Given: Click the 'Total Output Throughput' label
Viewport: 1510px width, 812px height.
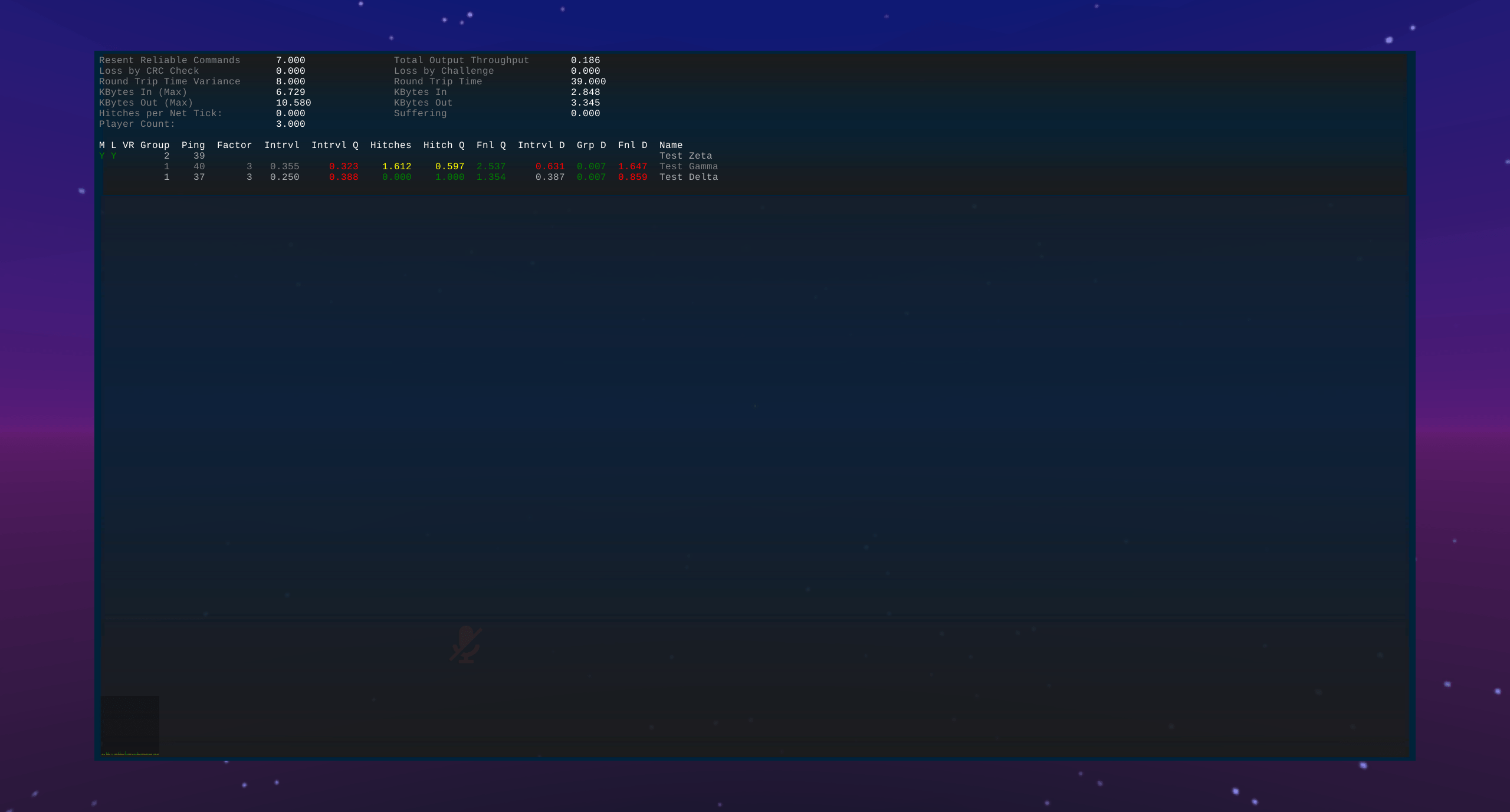Looking at the screenshot, I should pos(462,60).
